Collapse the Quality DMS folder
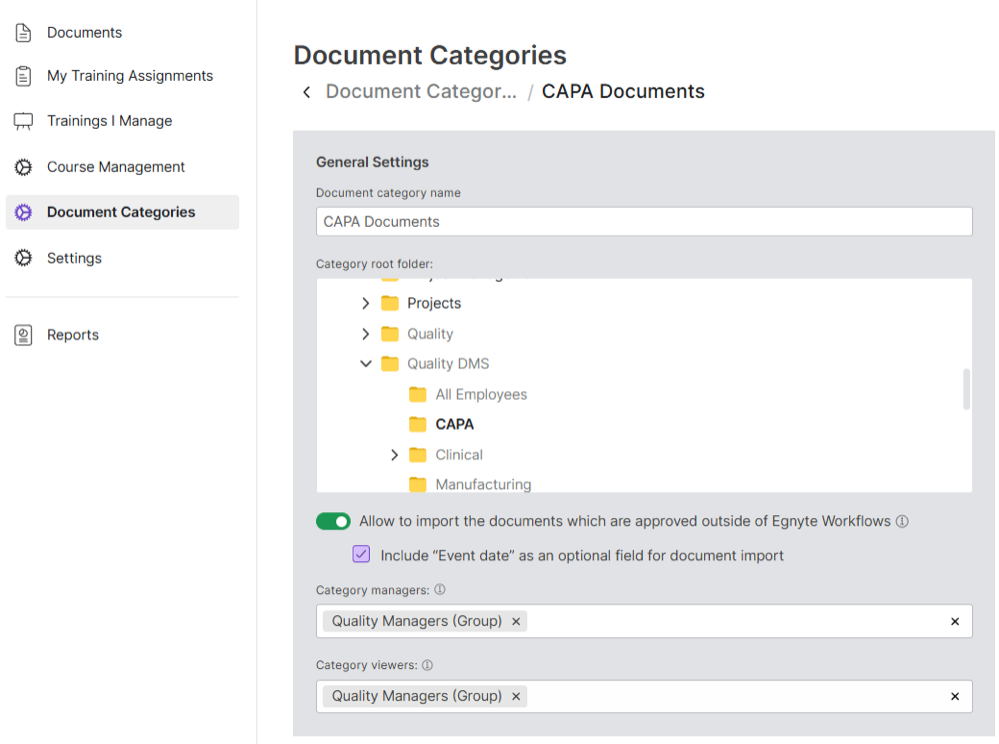 (x=366, y=363)
